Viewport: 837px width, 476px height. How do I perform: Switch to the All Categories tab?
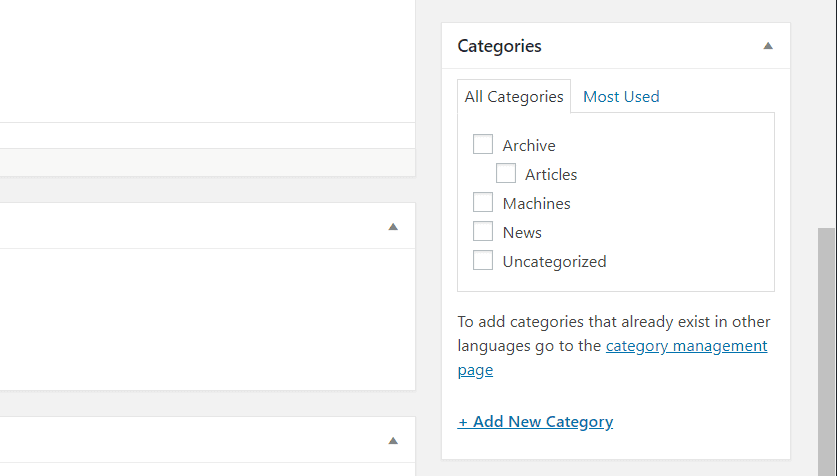tap(514, 97)
